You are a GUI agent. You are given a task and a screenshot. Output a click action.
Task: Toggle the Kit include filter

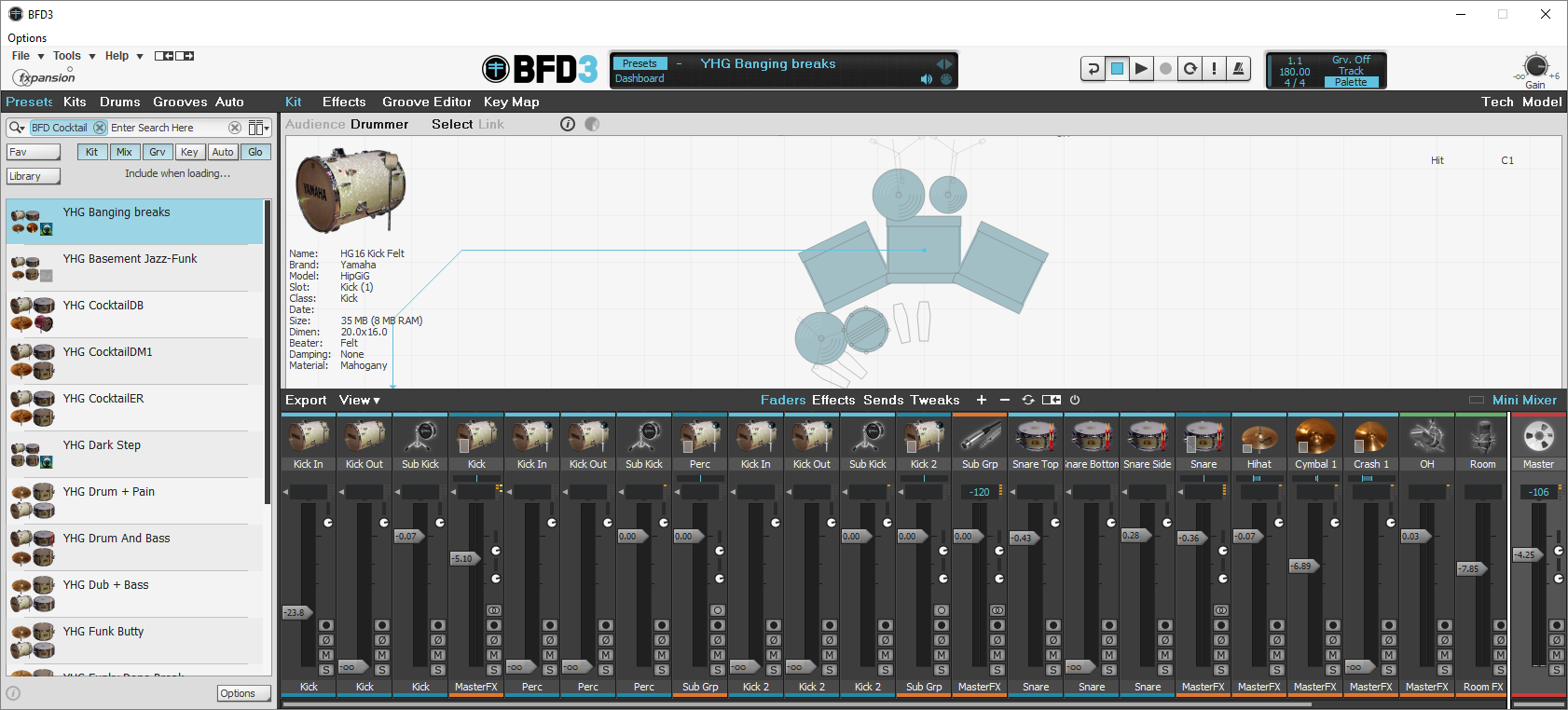91,152
